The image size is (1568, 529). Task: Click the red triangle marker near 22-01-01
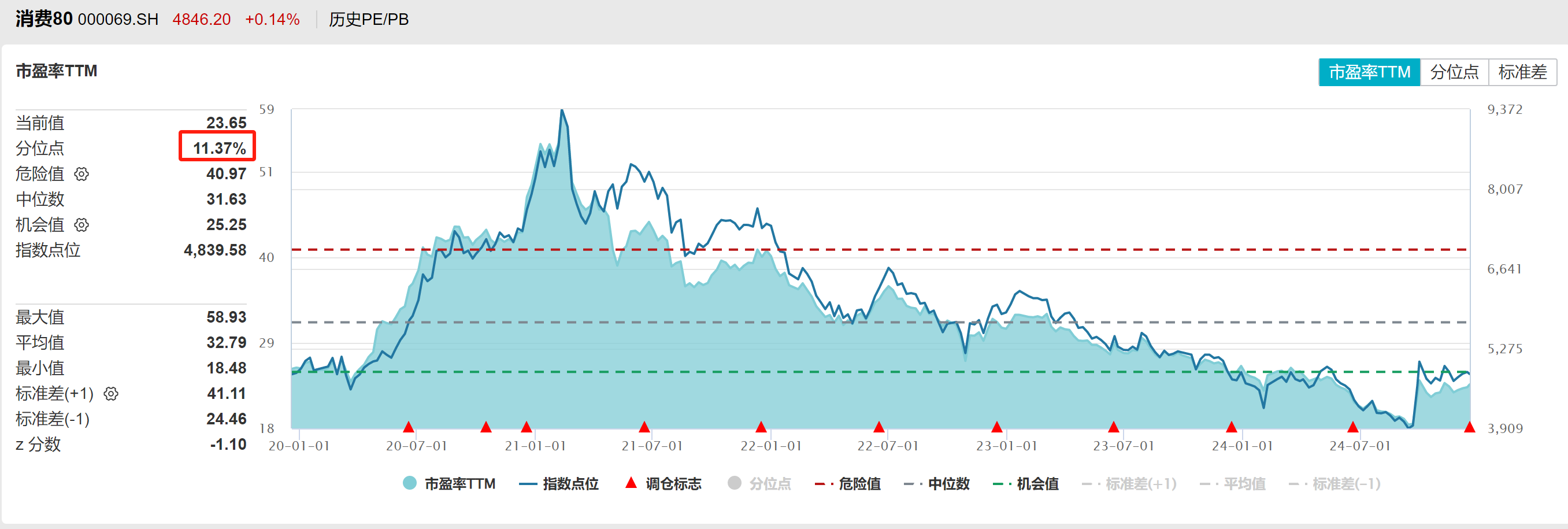pyautogui.click(x=761, y=427)
